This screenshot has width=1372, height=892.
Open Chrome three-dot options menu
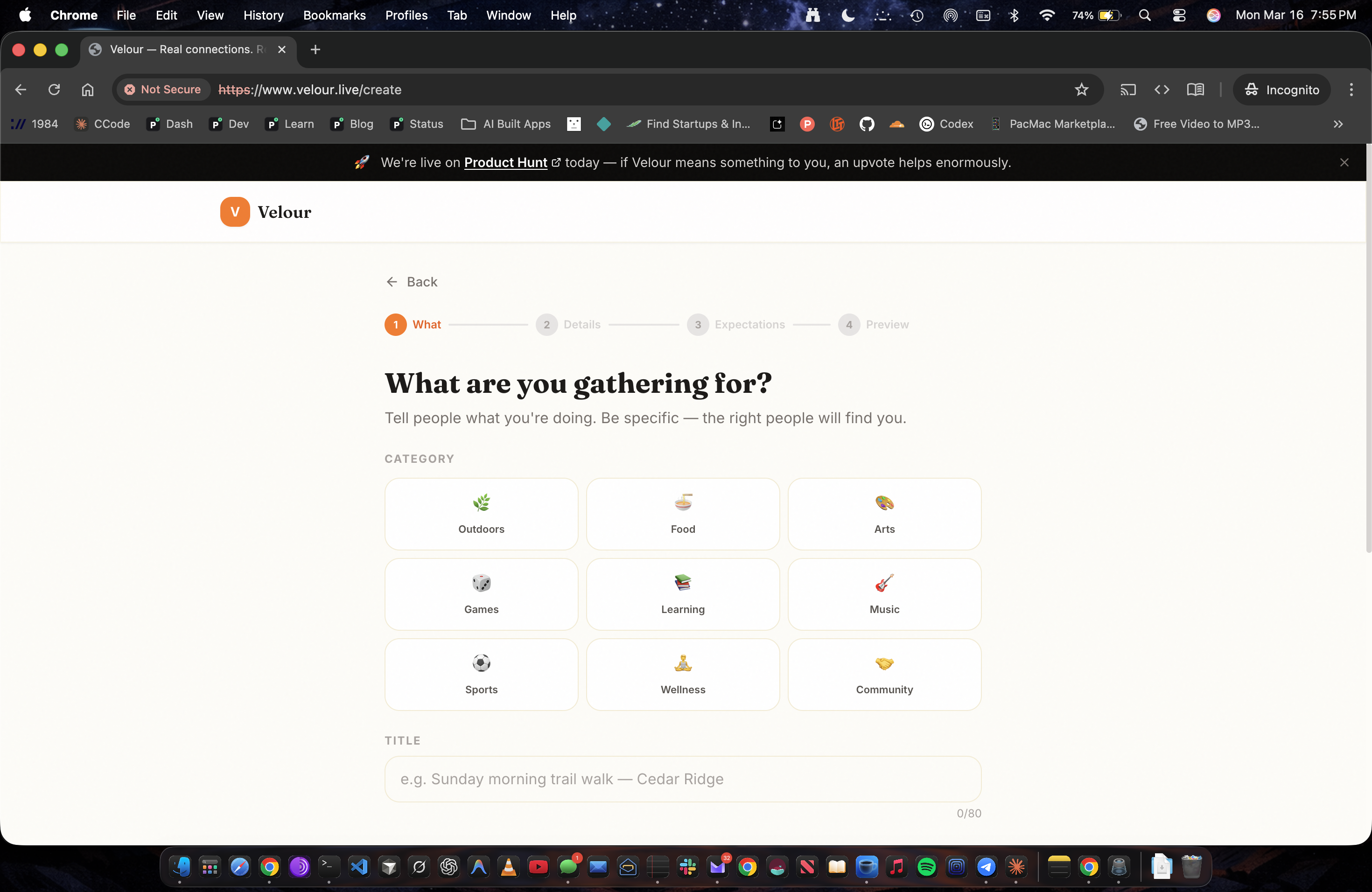1351,89
